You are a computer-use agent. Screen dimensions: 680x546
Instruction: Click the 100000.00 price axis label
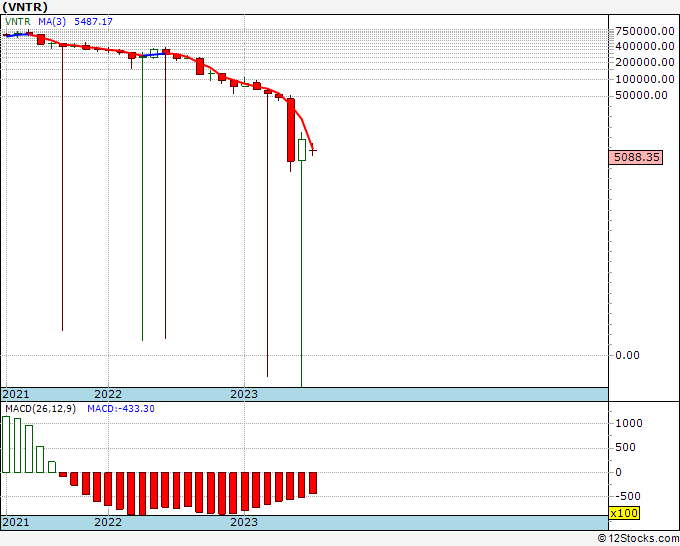pyautogui.click(x=645, y=79)
